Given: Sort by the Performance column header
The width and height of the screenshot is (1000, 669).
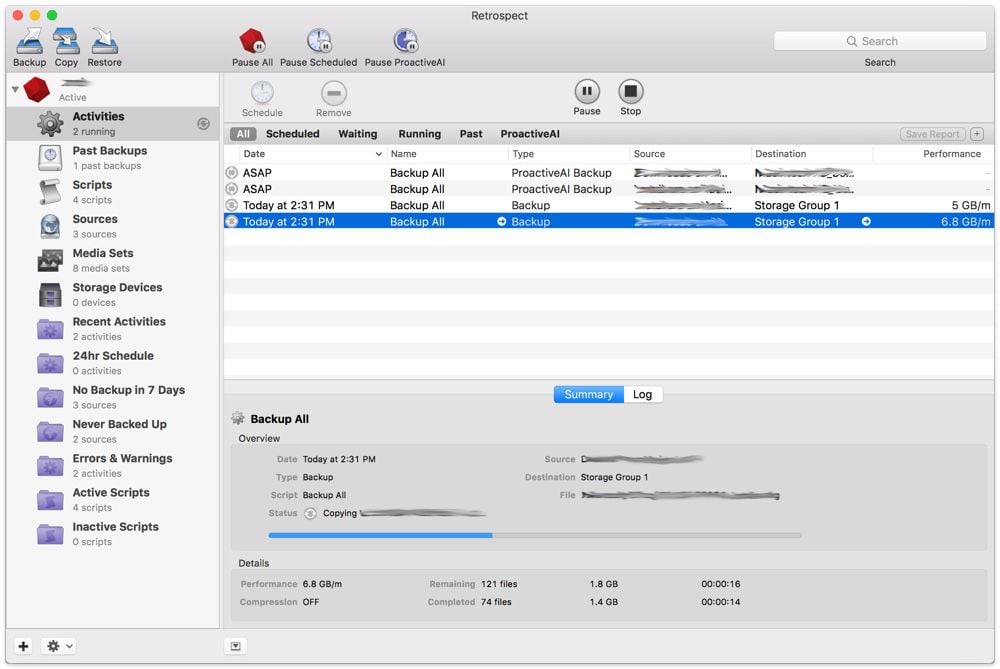Looking at the screenshot, I should (933, 154).
